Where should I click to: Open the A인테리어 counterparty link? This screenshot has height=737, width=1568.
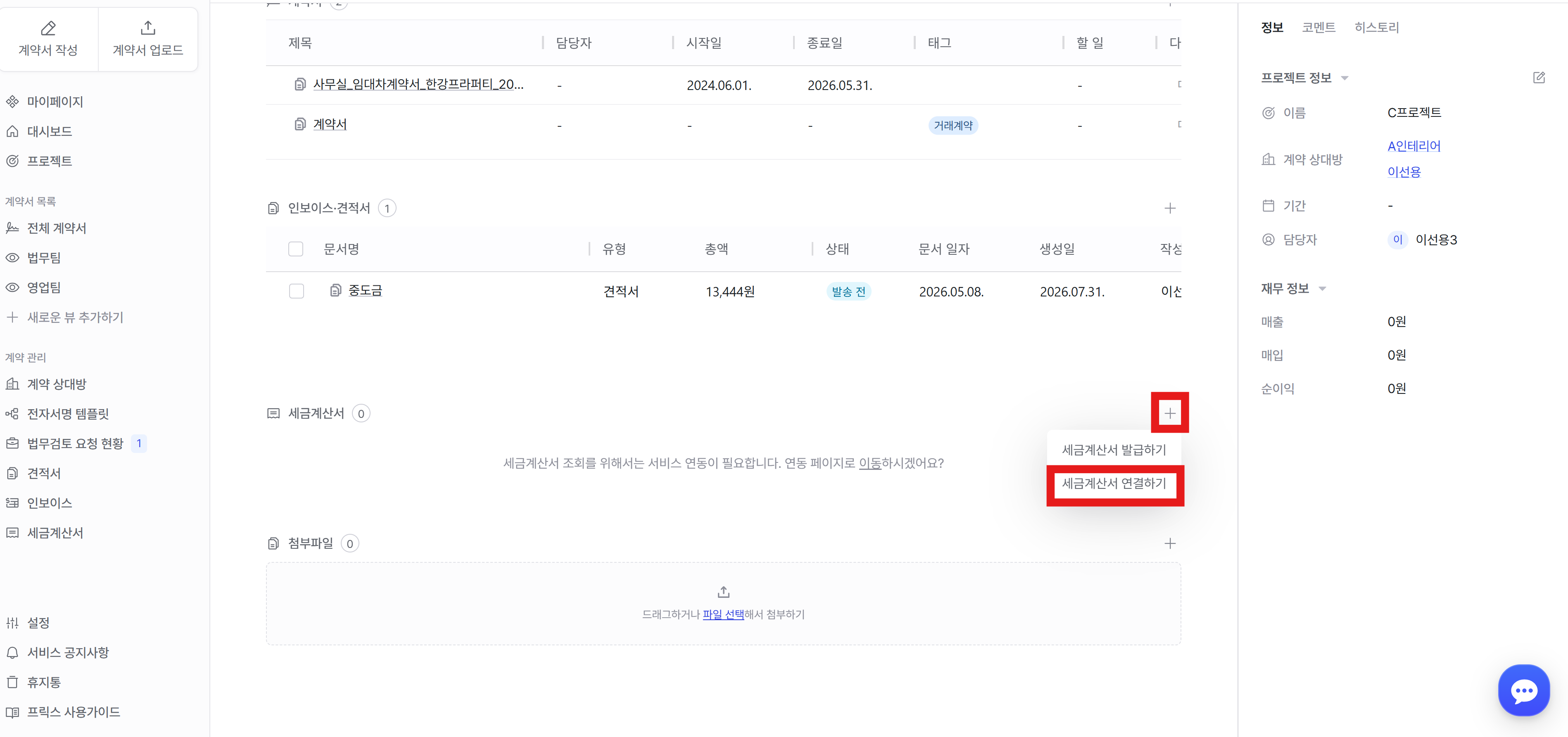click(x=1414, y=146)
